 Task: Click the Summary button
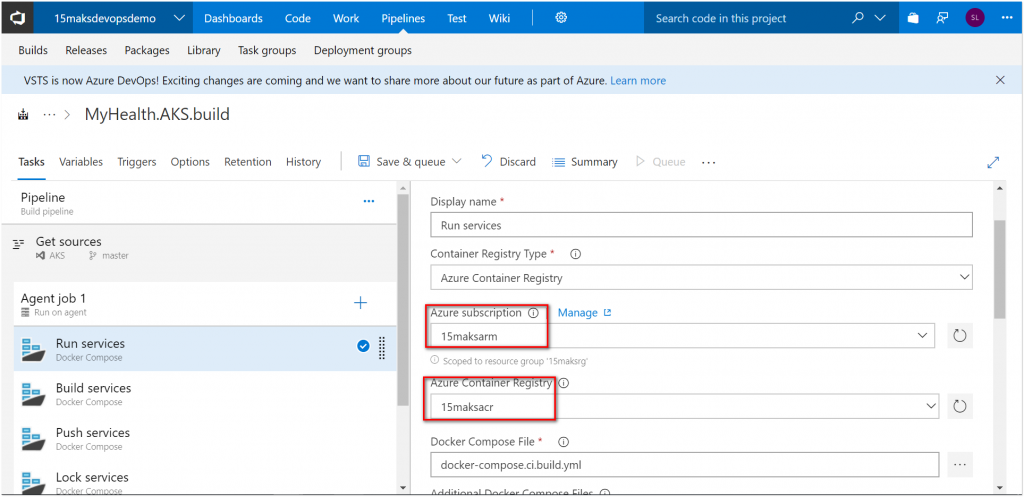tap(584, 162)
